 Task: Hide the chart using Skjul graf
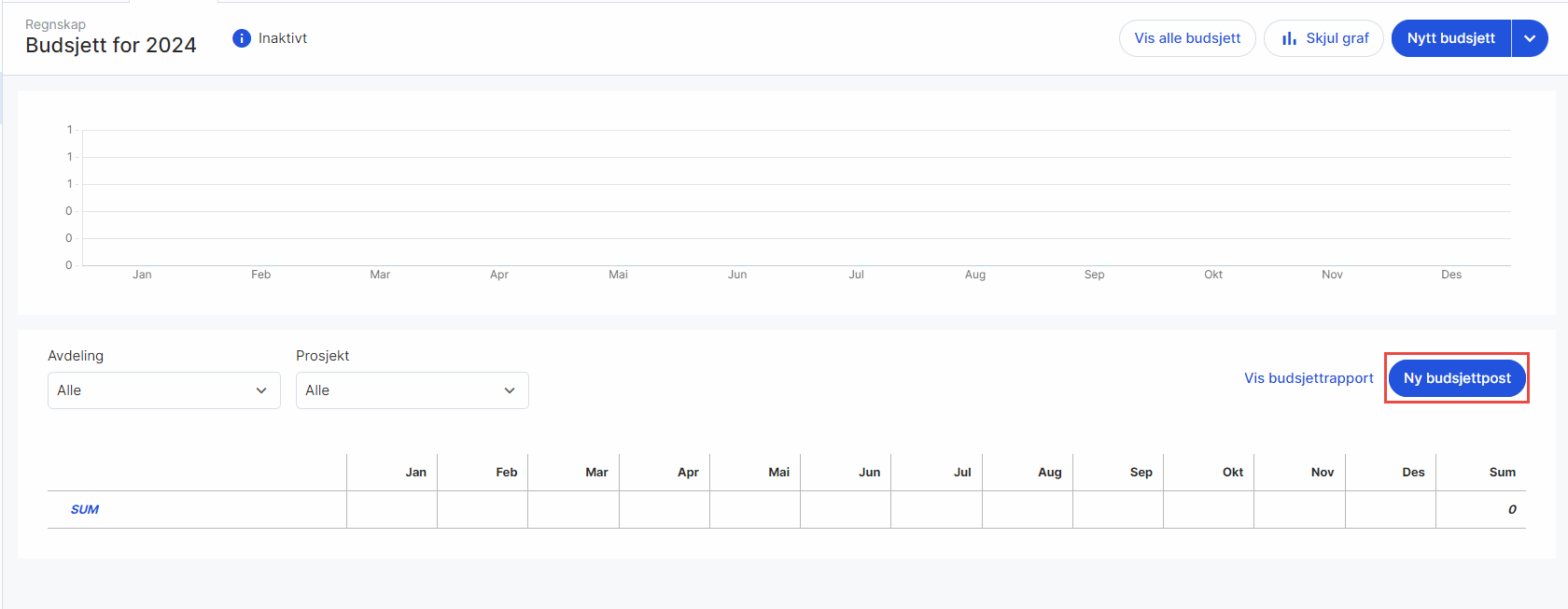[1323, 38]
